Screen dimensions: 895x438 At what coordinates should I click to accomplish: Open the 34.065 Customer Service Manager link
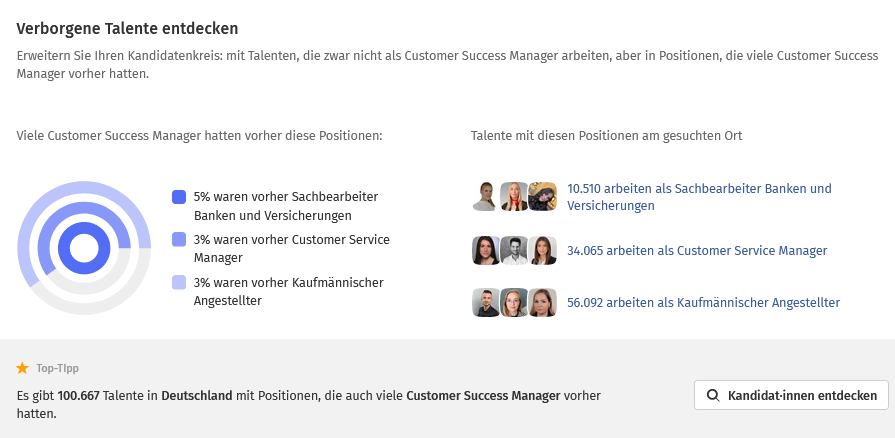pyautogui.click(x=696, y=251)
